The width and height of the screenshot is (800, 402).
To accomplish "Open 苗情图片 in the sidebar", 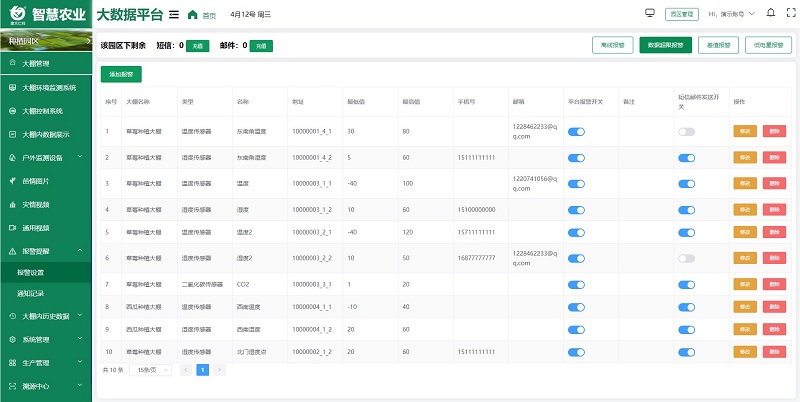I will click(x=36, y=181).
